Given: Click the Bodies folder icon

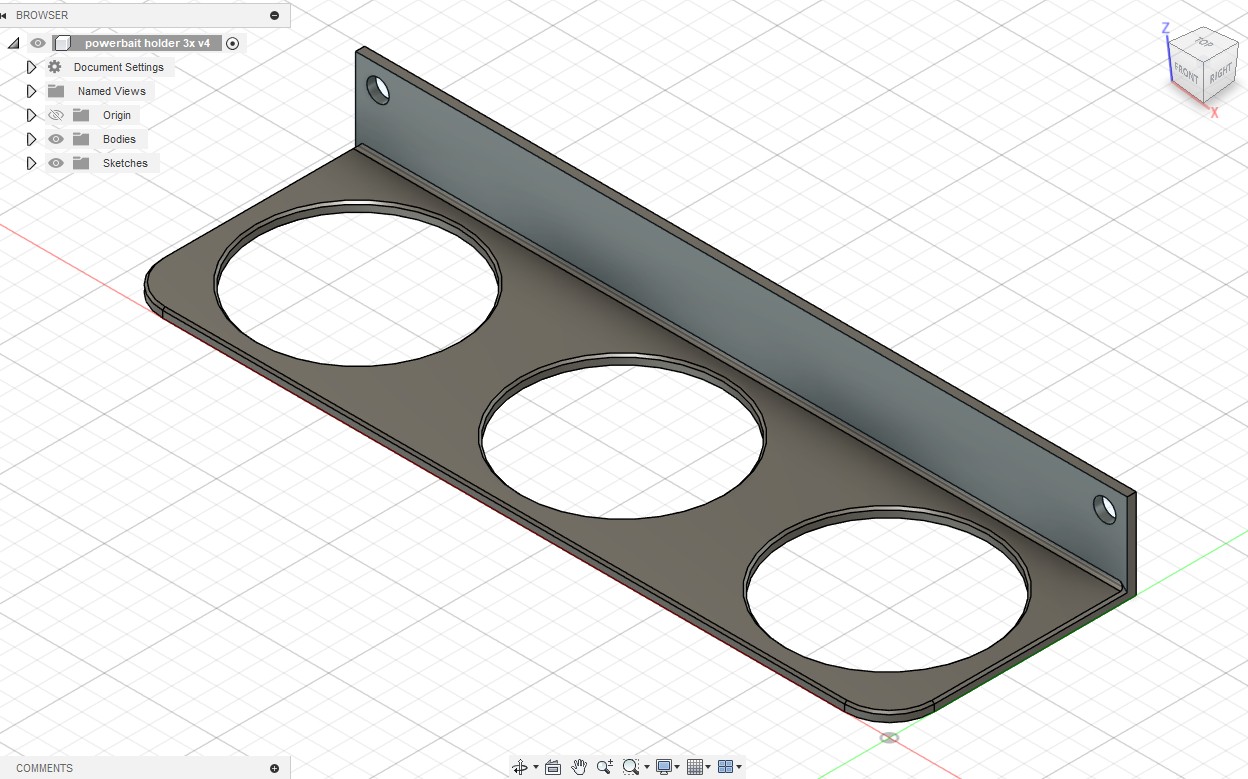Looking at the screenshot, I should 81,139.
